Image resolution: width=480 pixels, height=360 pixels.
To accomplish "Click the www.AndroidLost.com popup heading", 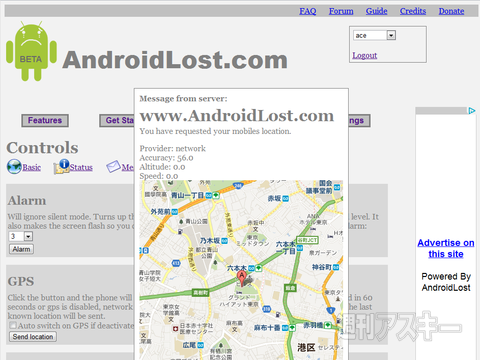I will [x=237, y=116].
